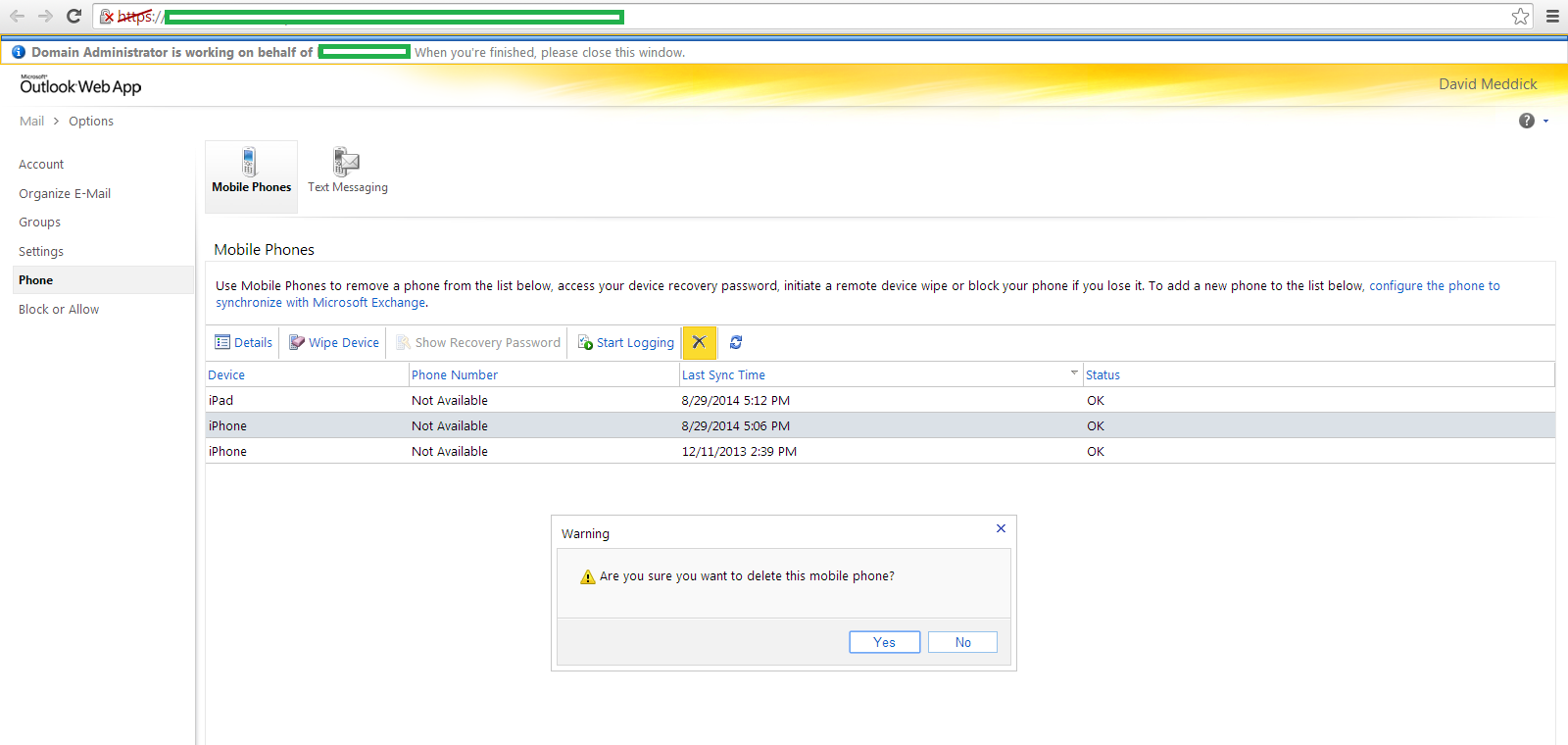Select the iPhone synced 8/29/2014 5:06 PM
This screenshot has height=745, width=1568.
880,426
